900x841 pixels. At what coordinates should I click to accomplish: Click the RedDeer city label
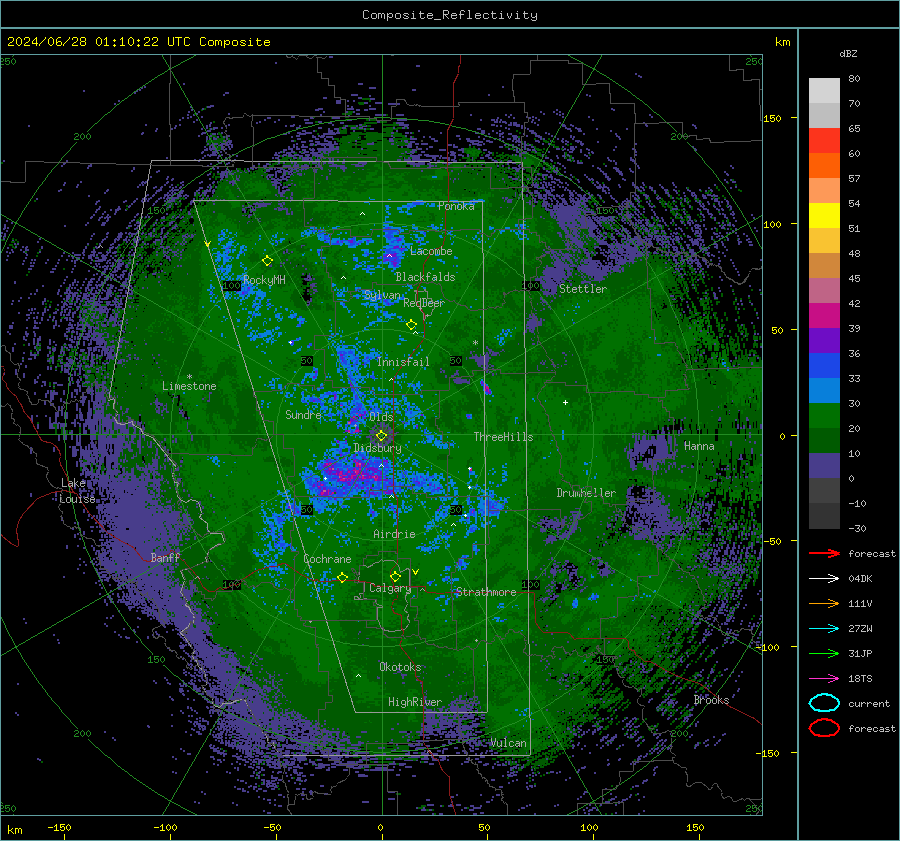click(424, 303)
